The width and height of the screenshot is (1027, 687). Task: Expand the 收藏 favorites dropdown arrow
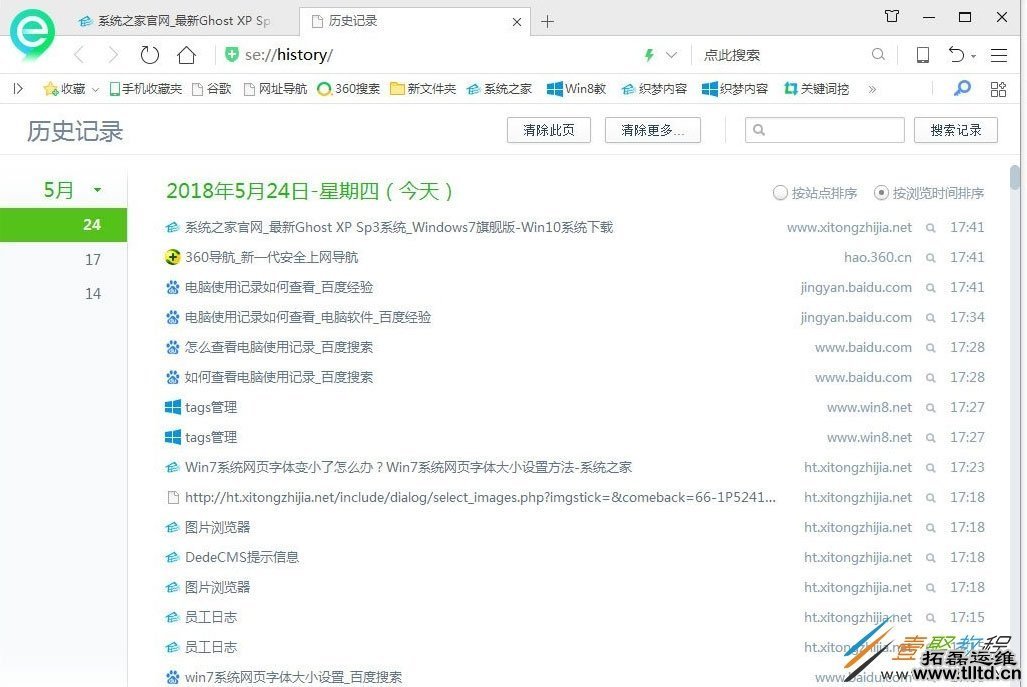[94, 89]
